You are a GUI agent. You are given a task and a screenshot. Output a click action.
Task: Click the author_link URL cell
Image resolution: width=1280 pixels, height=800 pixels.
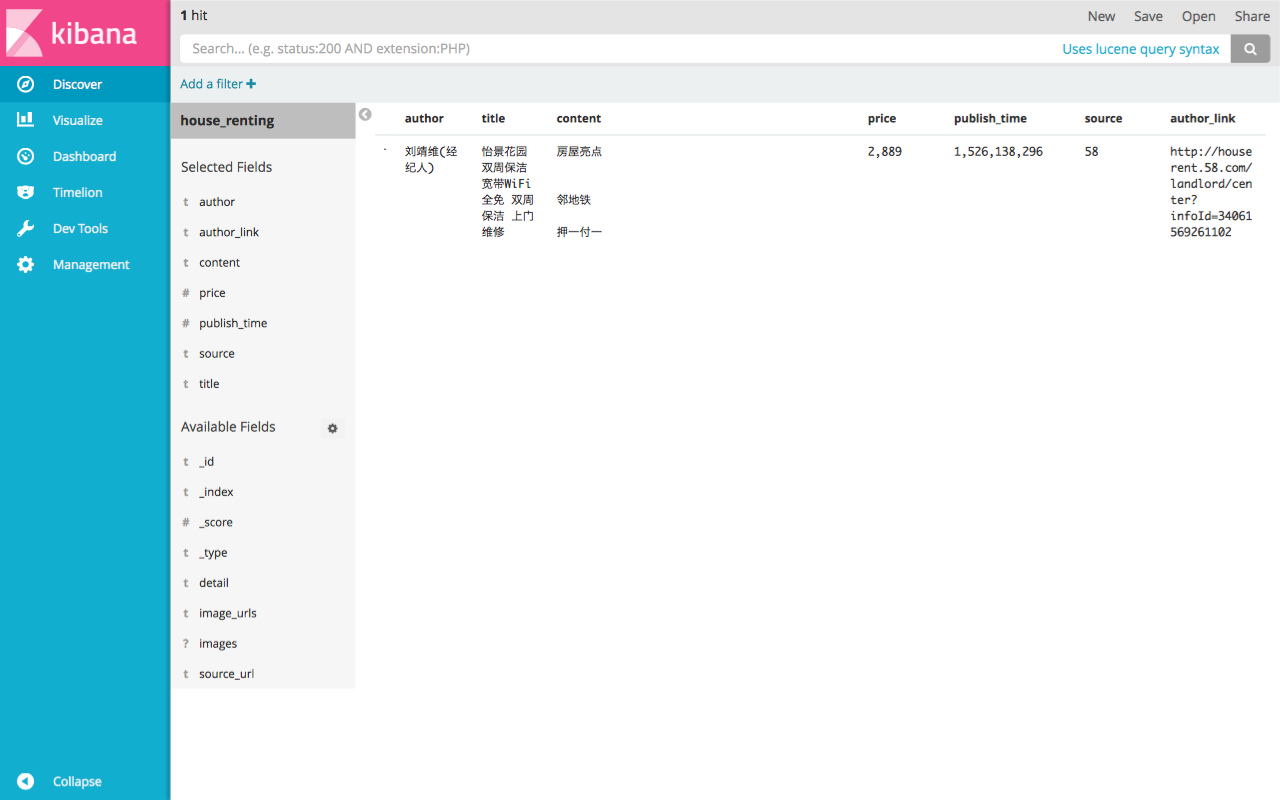click(1211, 192)
